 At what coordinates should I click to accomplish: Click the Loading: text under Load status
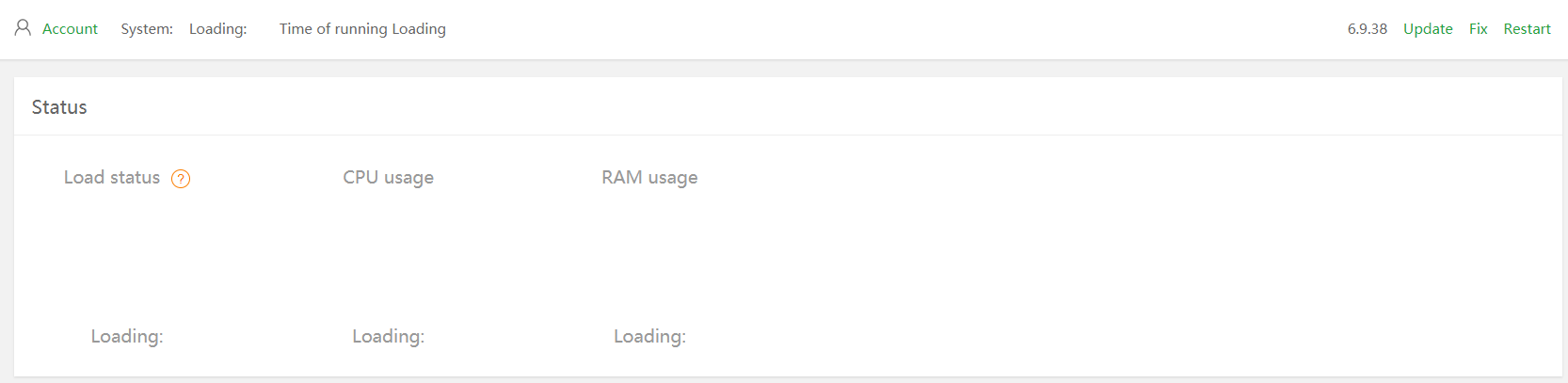tap(127, 336)
